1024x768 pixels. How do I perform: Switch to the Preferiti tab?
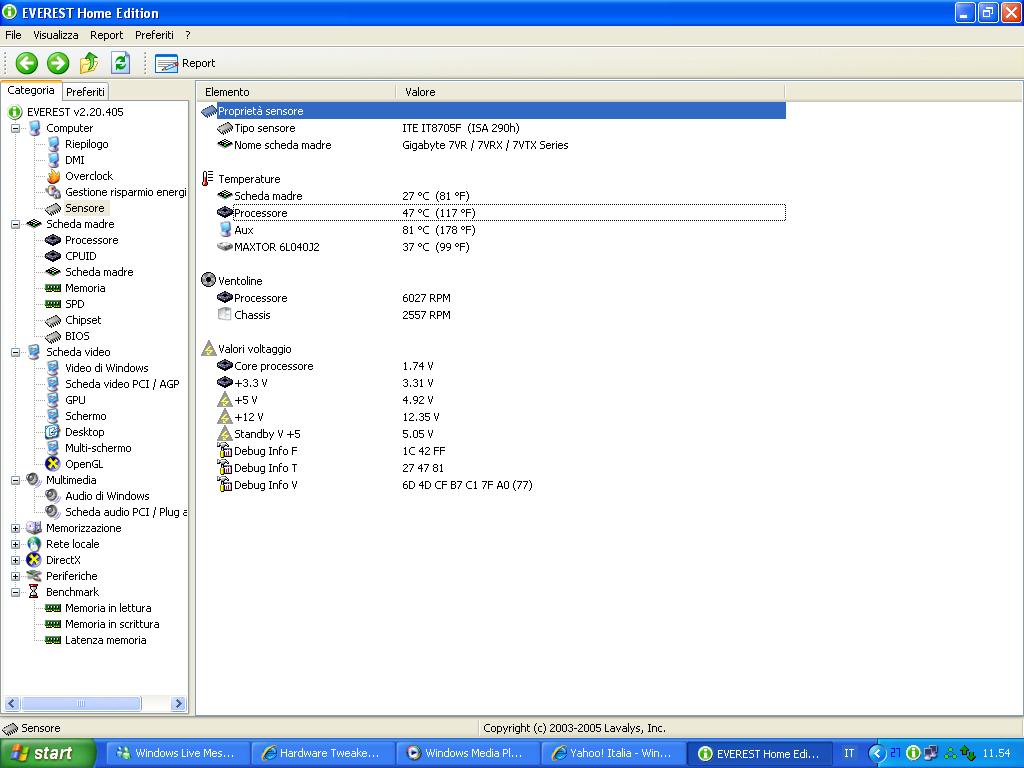point(86,92)
